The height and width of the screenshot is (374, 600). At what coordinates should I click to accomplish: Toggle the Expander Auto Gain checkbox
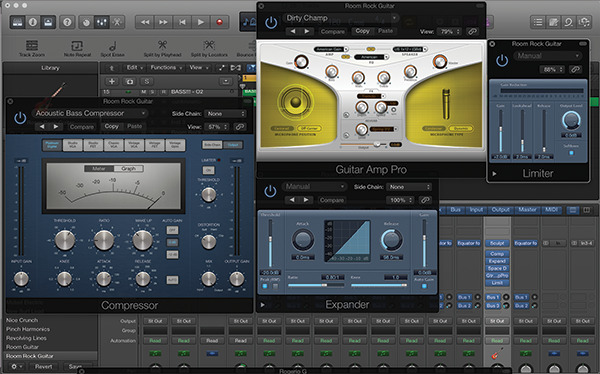pos(424,286)
